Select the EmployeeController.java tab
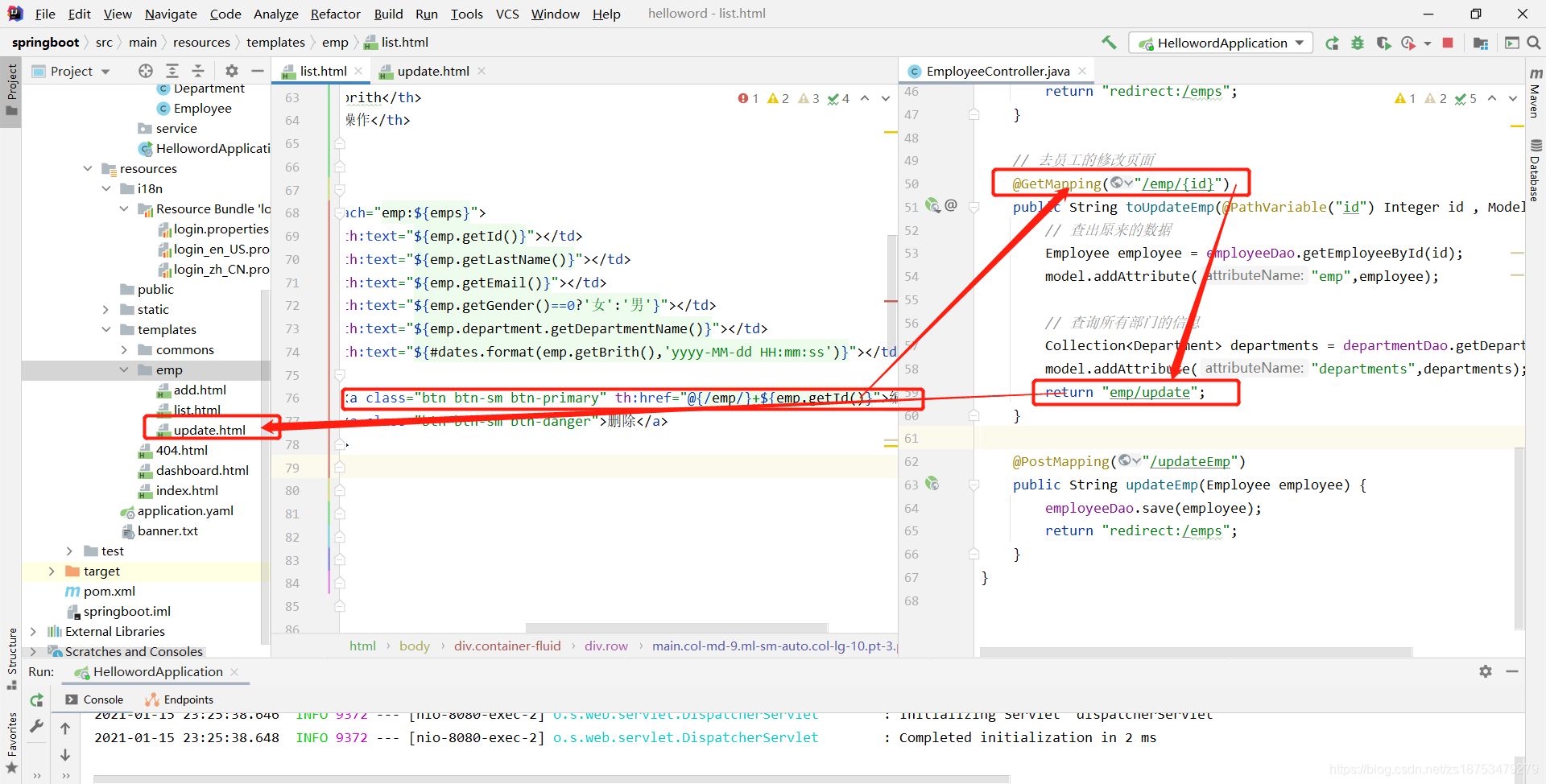The image size is (1546, 784). coord(998,71)
